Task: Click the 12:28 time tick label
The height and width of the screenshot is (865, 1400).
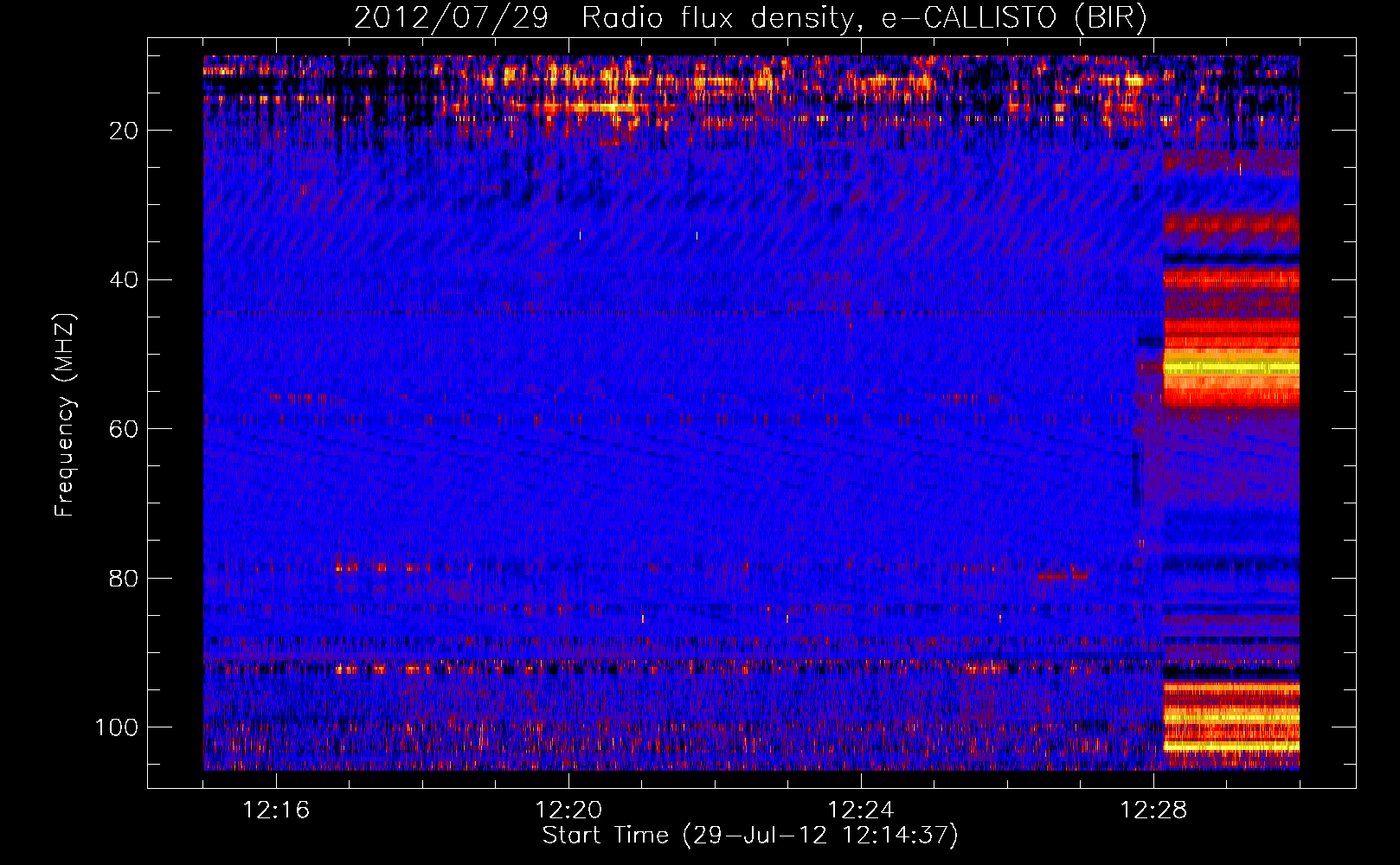Action: pyautogui.click(x=1153, y=811)
